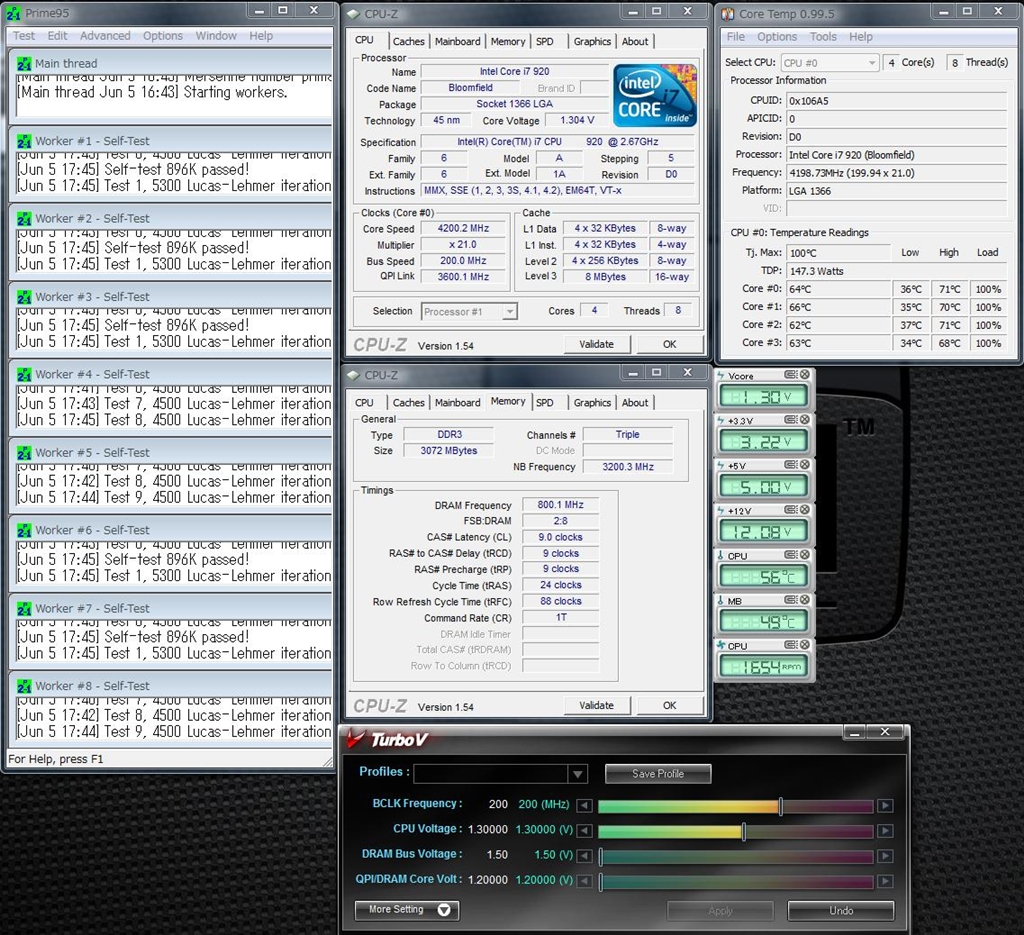The width and height of the screenshot is (1024, 935).
Task: Close the +5V voltage gadget
Action: [805, 465]
